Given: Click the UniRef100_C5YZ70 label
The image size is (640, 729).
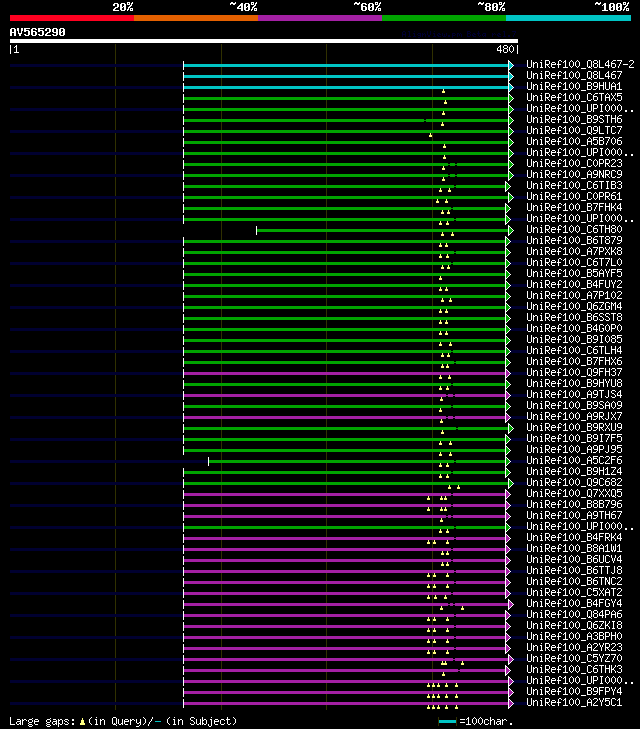Looking at the screenshot, I should point(574,658).
